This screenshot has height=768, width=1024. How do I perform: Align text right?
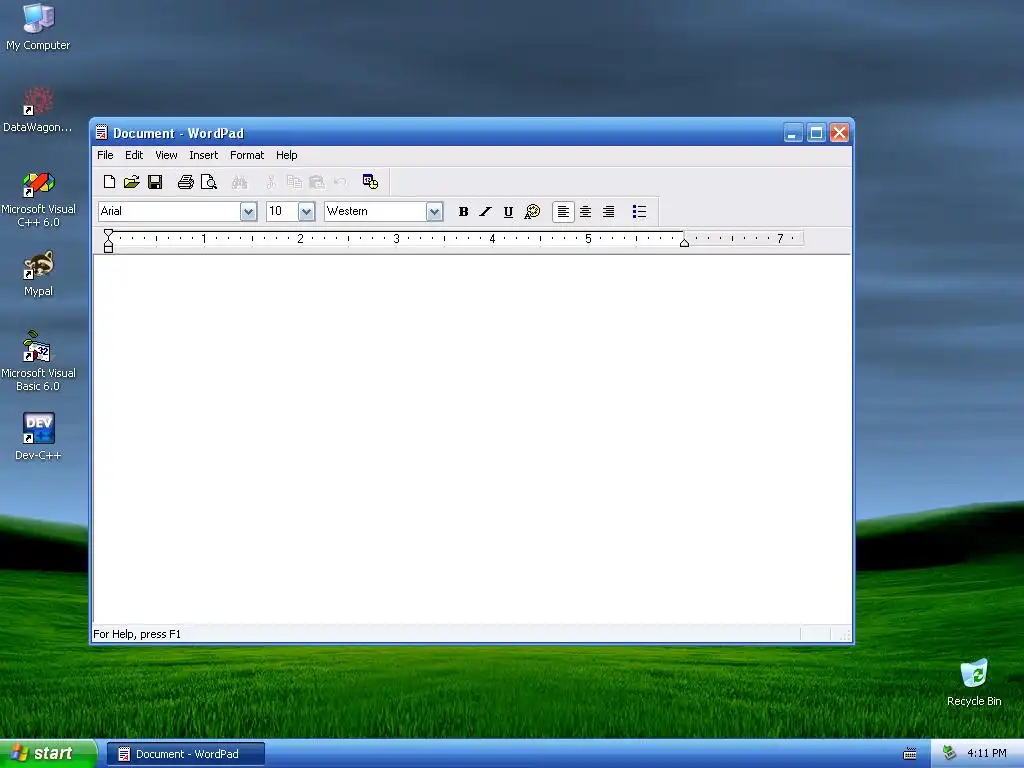click(608, 212)
